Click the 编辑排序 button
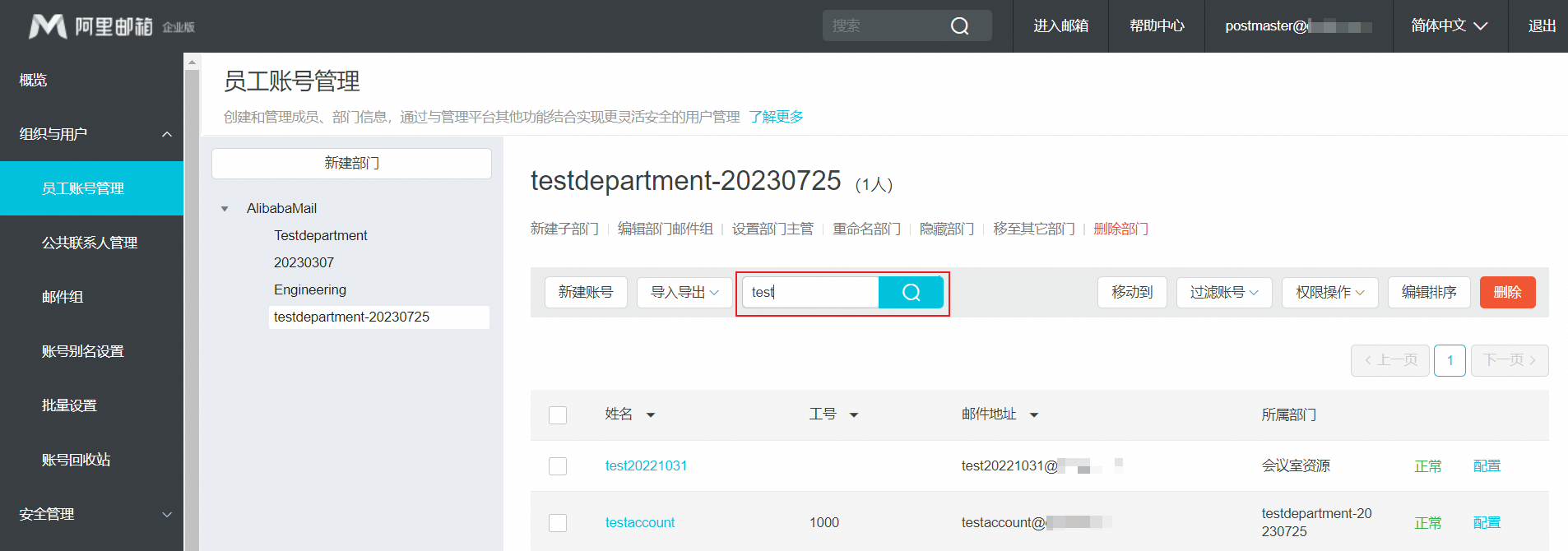The height and width of the screenshot is (551, 1568). click(1429, 293)
